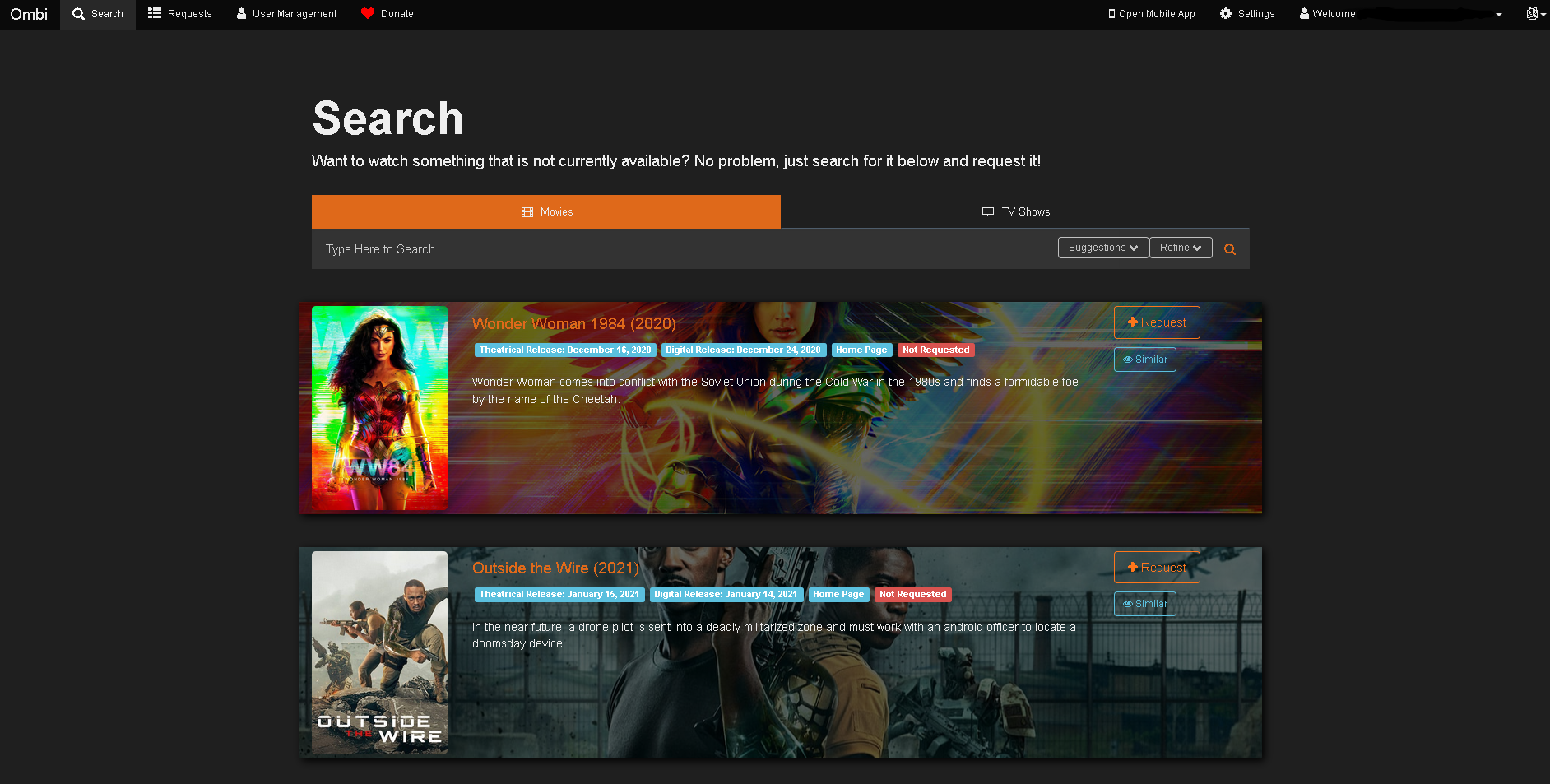
Task: Click the orange search magnifier icon
Action: [1229, 249]
